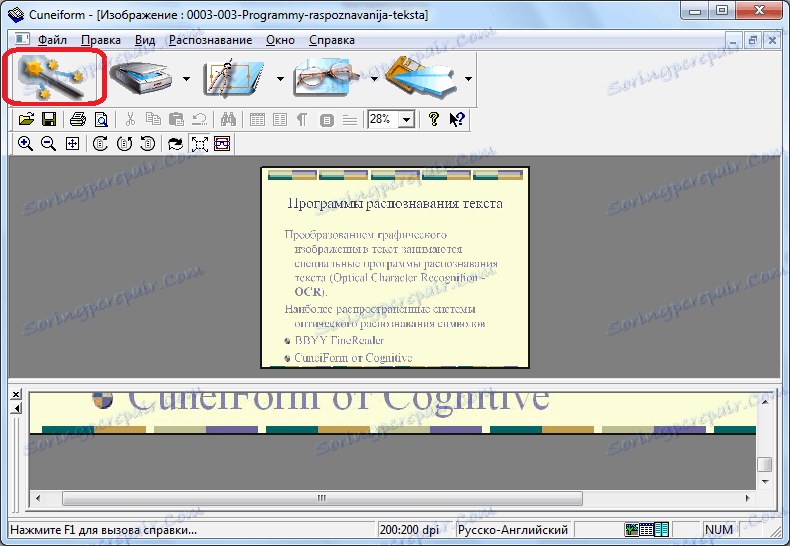This screenshot has height=546, width=790.
Task: Run layout markup with the compass icon
Action: 234,78
